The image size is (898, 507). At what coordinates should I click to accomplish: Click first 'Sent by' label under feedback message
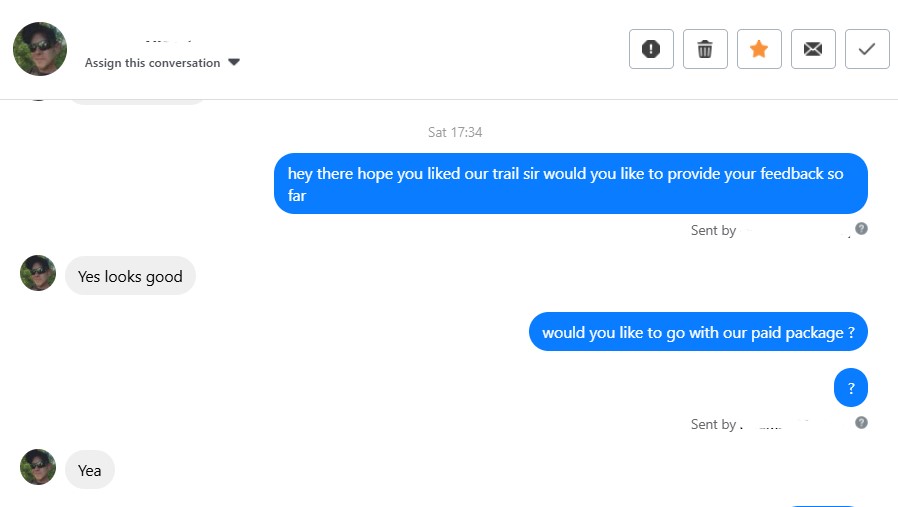click(713, 230)
